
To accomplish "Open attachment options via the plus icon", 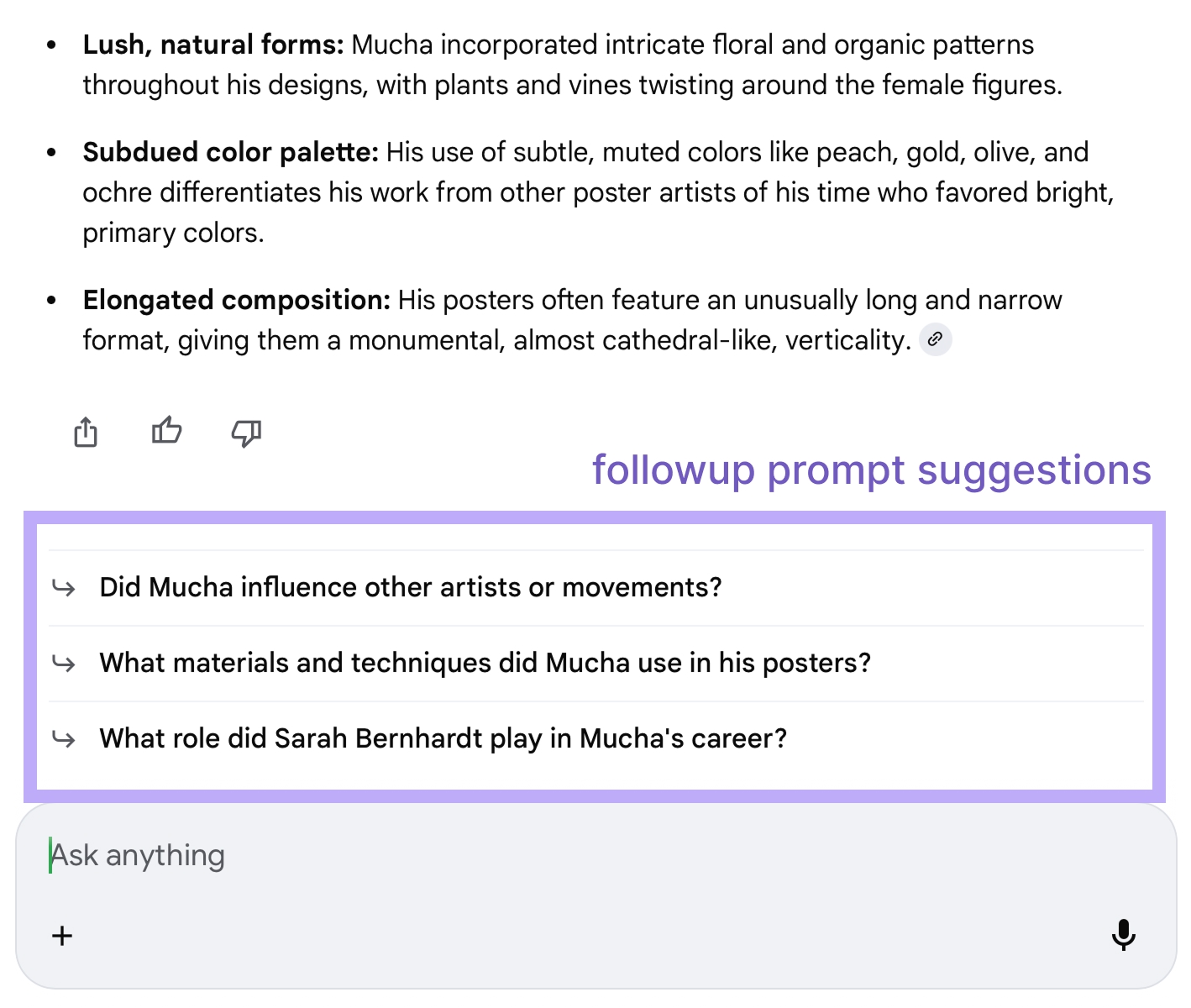I will (x=61, y=936).
